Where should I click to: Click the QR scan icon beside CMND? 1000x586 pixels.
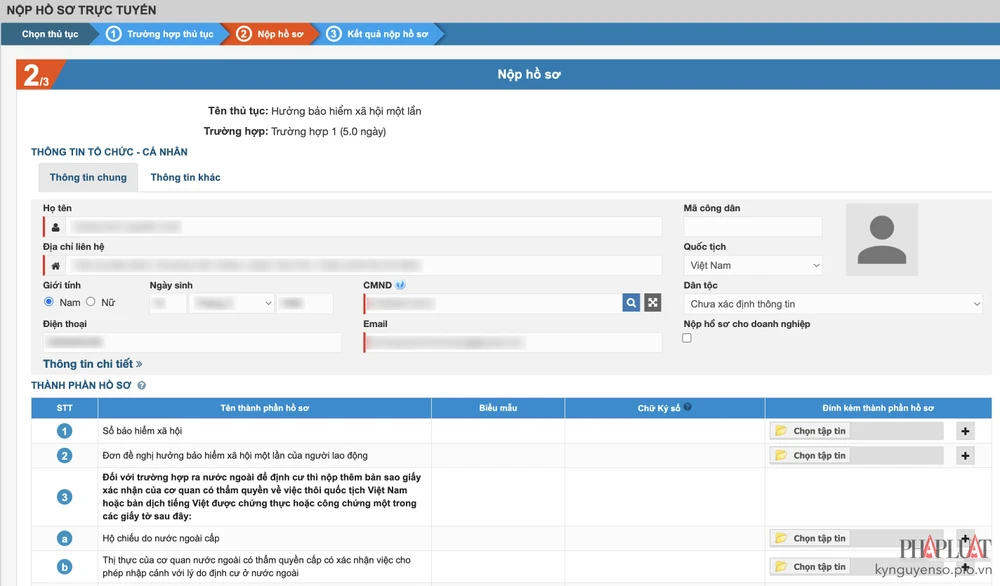click(x=653, y=303)
